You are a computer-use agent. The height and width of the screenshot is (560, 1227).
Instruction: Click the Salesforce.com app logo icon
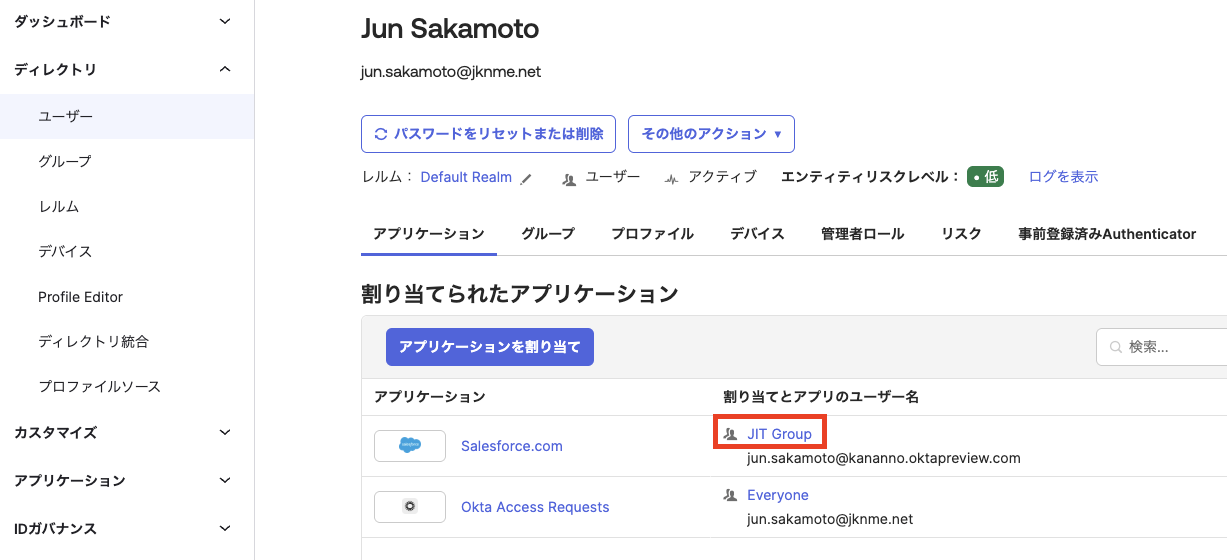click(410, 446)
